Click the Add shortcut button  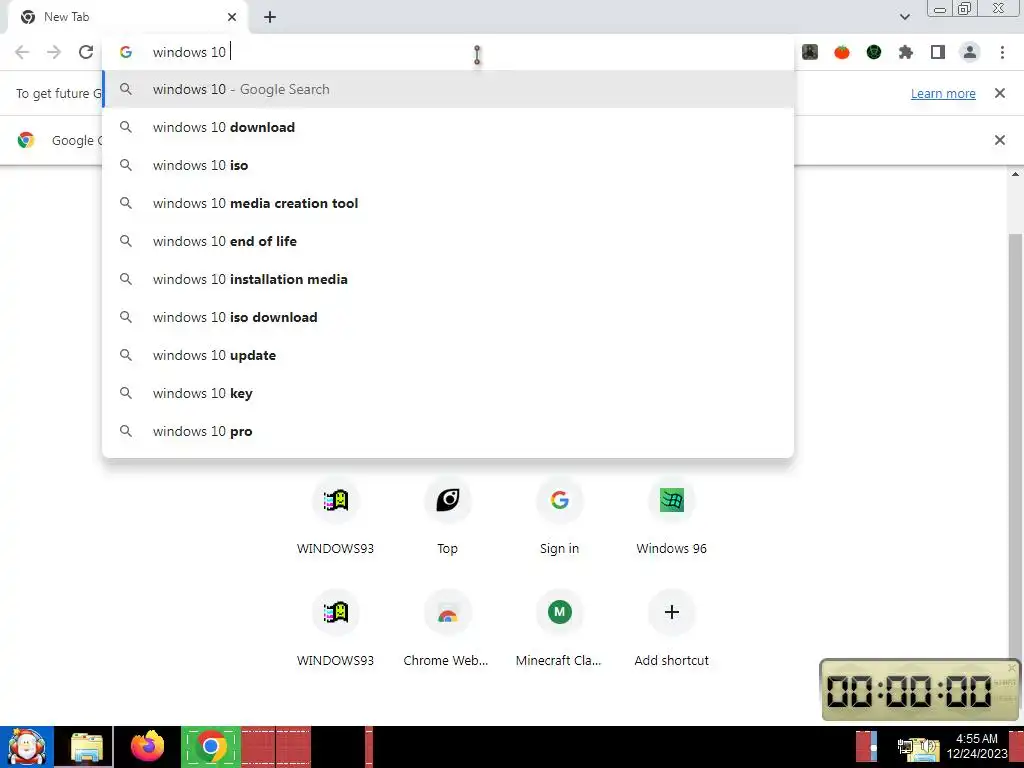[x=671, y=630]
